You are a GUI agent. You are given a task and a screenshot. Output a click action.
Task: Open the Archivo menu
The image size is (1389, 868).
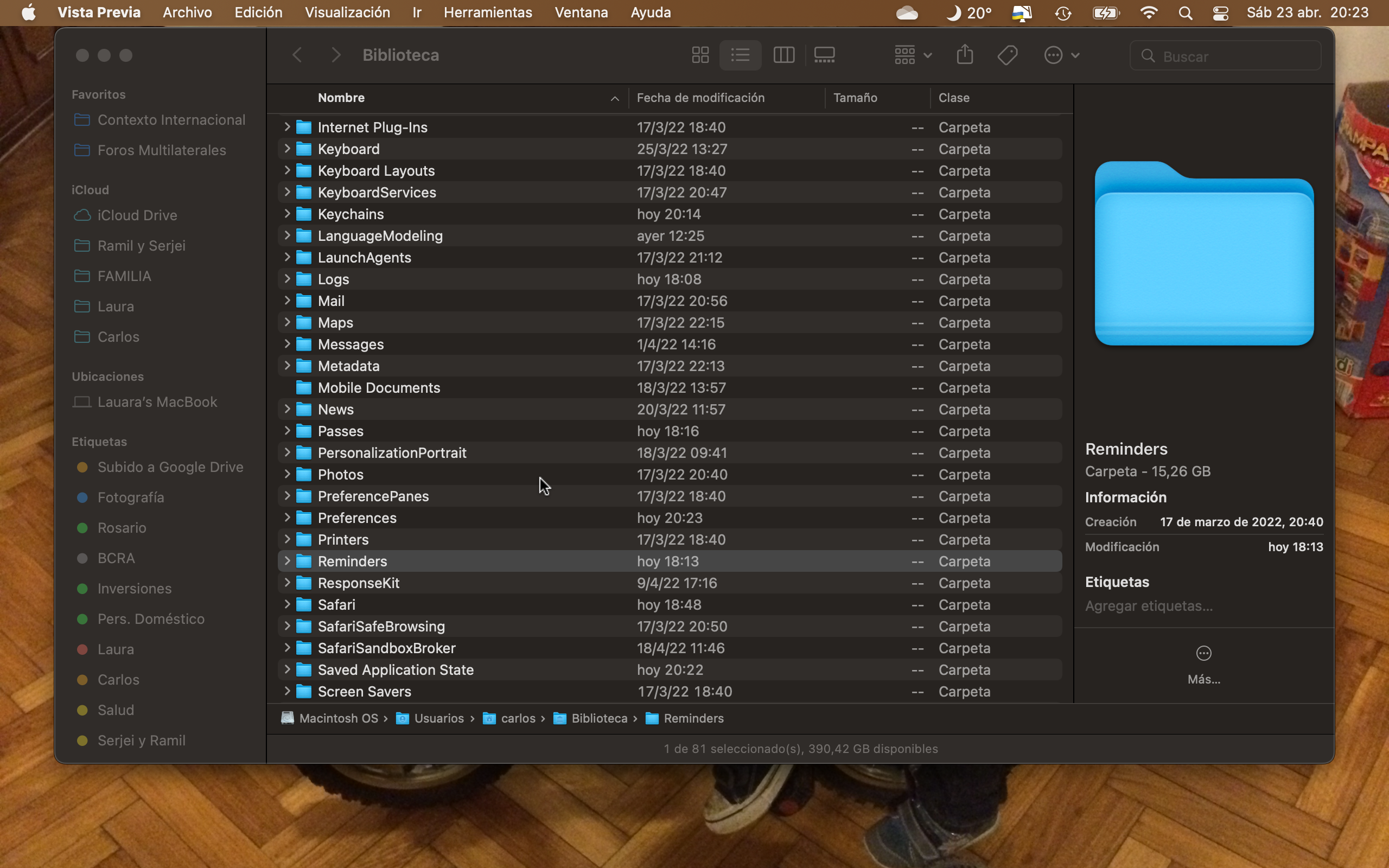pyautogui.click(x=187, y=12)
